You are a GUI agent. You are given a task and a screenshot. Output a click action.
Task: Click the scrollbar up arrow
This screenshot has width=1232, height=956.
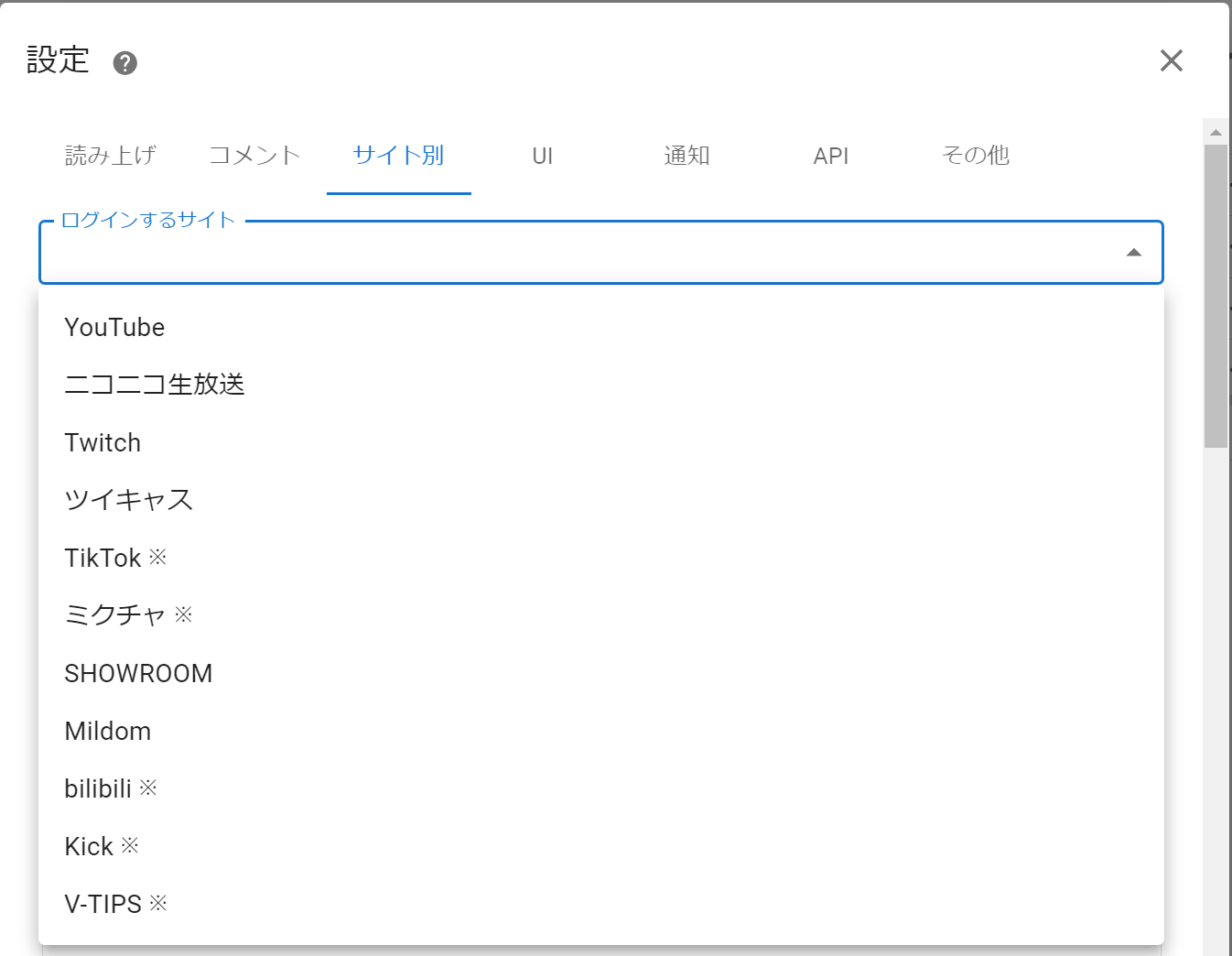(1216, 133)
